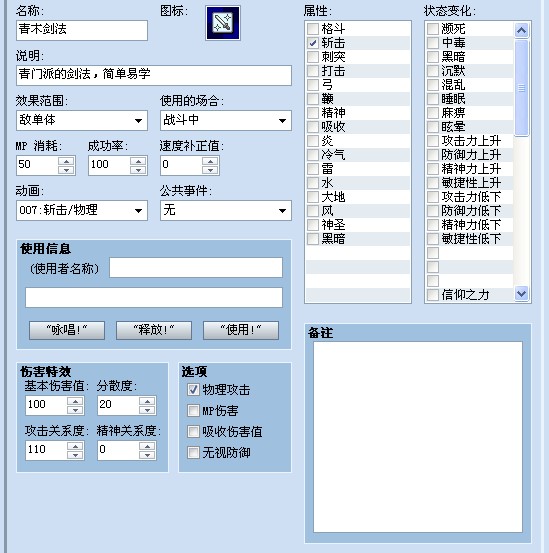Check the 混乱 state change
This screenshot has height=553, width=549.
[x=433, y=85]
